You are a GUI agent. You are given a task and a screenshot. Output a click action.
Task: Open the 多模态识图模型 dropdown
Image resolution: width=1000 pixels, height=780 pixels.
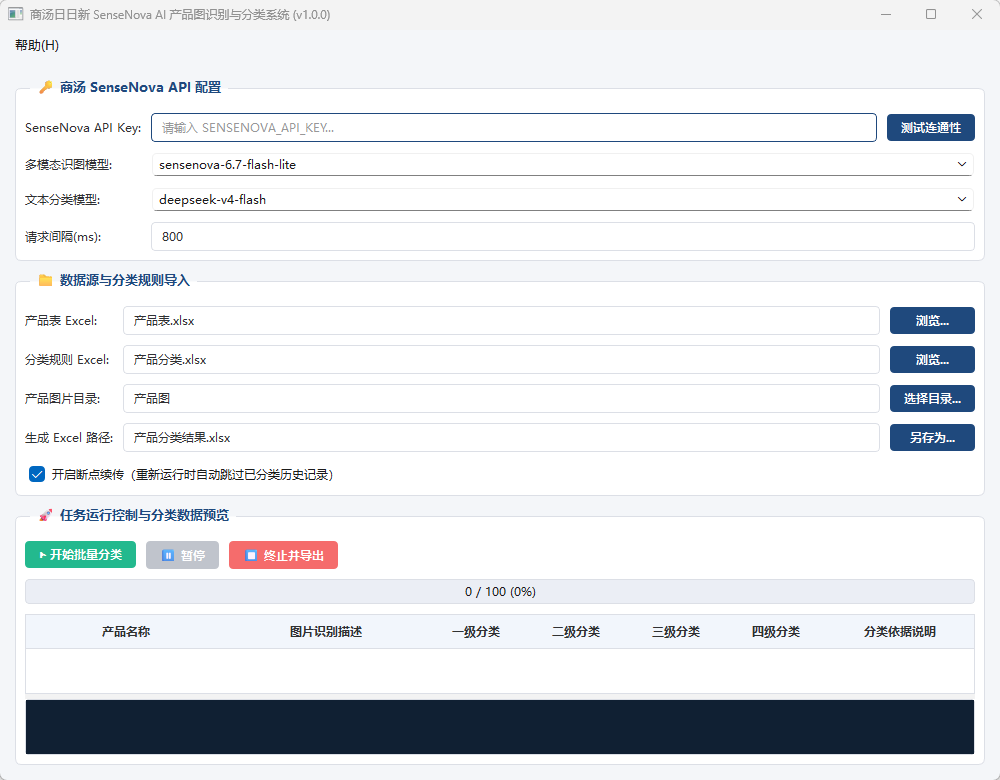562,165
